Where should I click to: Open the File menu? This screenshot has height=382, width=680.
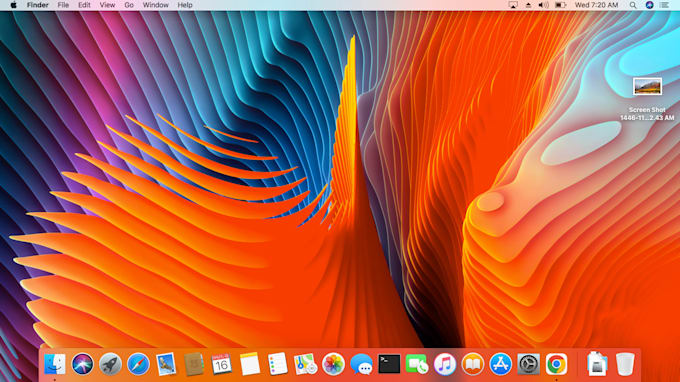point(63,5)
